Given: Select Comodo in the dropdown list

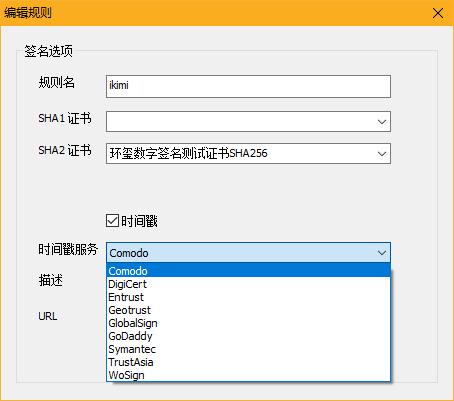Looking at the screenshot, I should 248,271.
